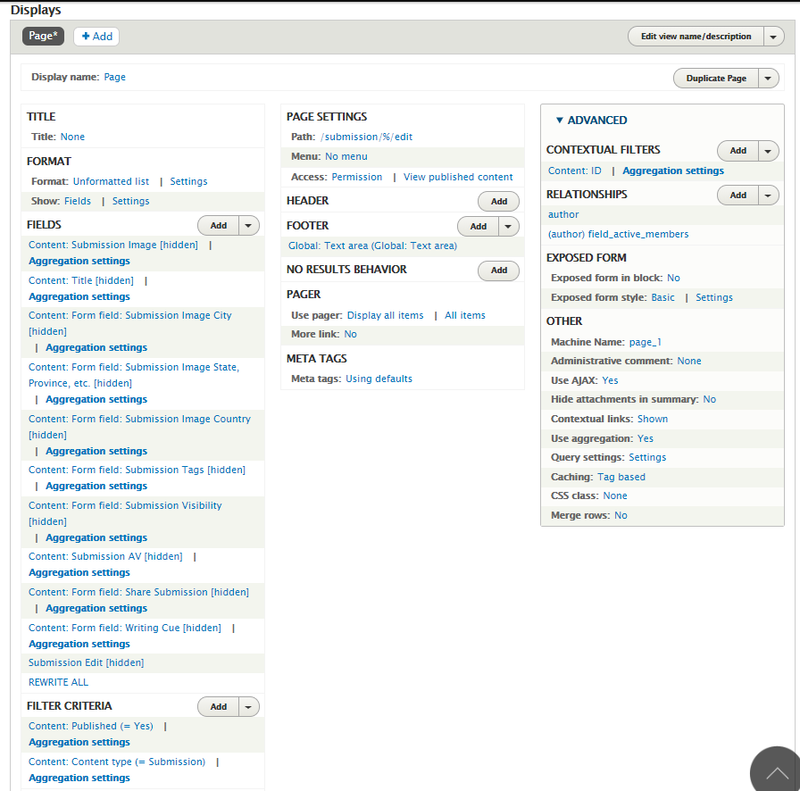Expand the Fields Add dropdown arrow

(249, 226)
